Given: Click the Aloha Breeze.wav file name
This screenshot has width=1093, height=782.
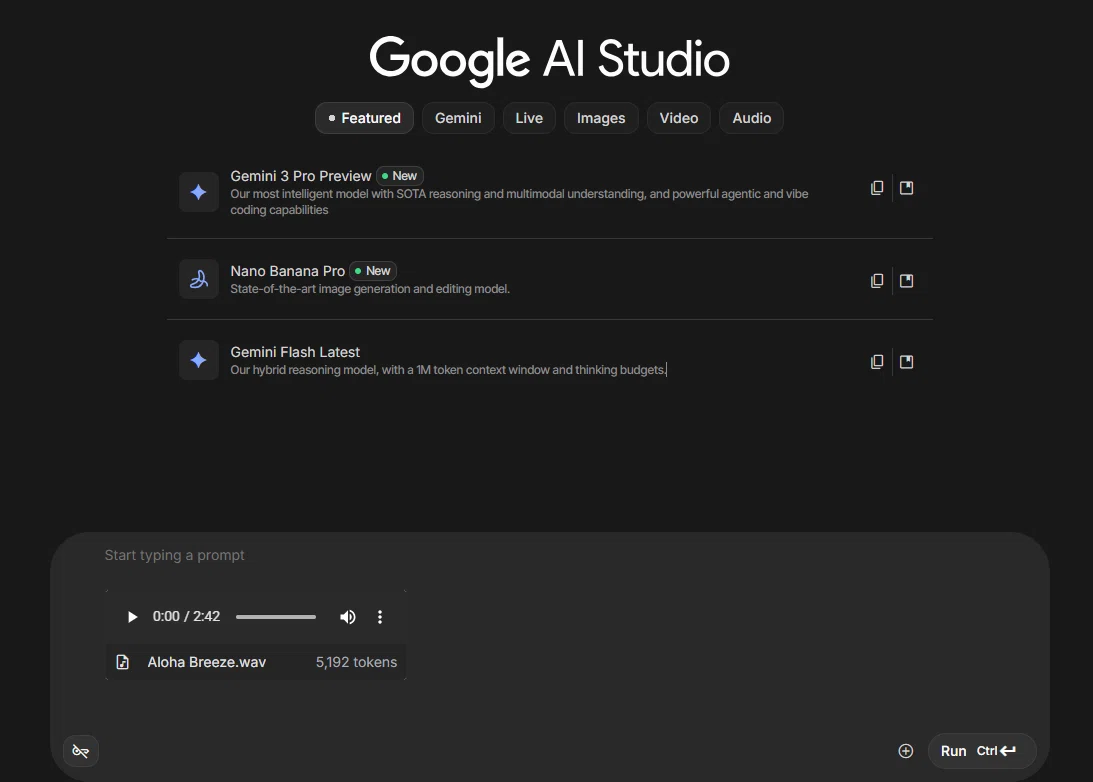Looking at the screenshot, I should point(207,662).
